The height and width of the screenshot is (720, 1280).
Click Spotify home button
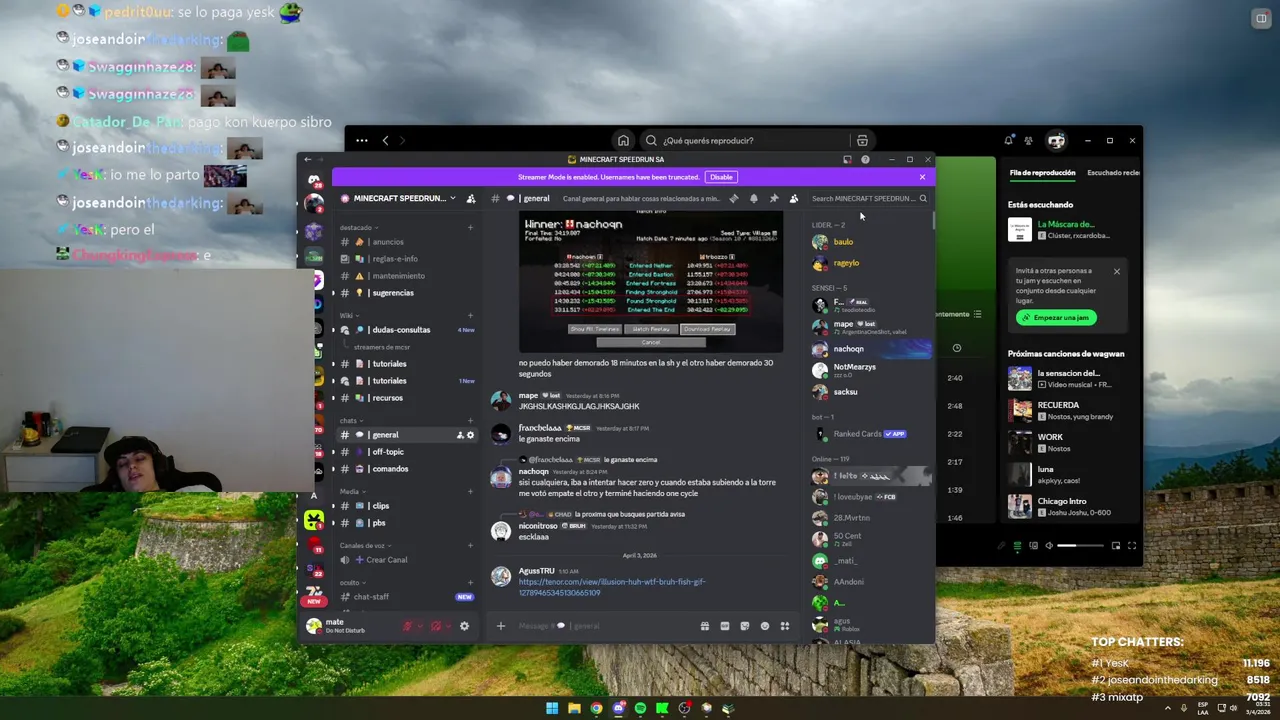[623, 141]
